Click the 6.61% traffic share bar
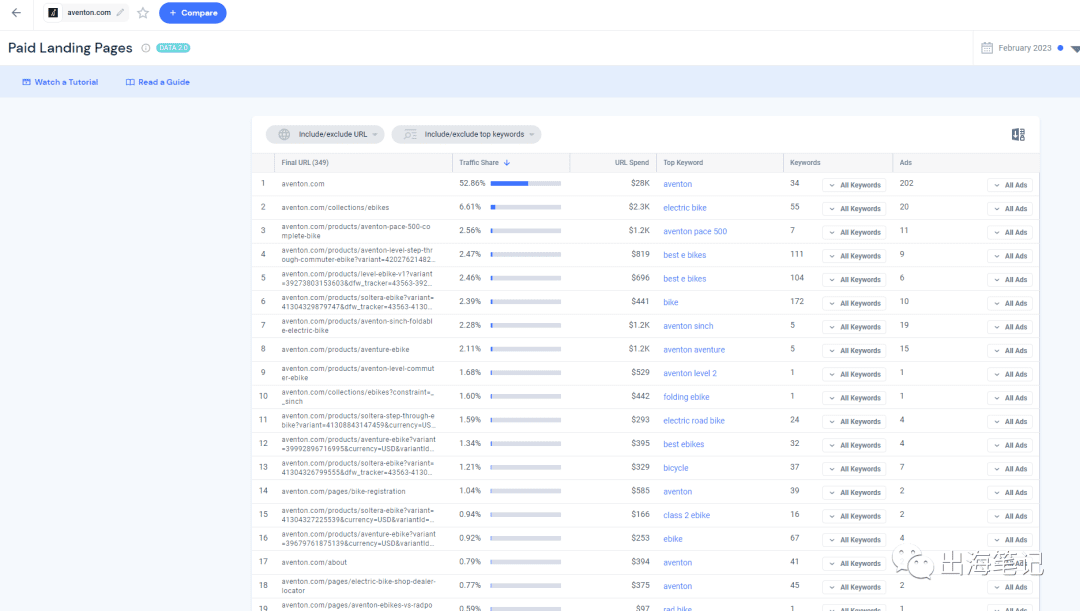 click(526, 207)
